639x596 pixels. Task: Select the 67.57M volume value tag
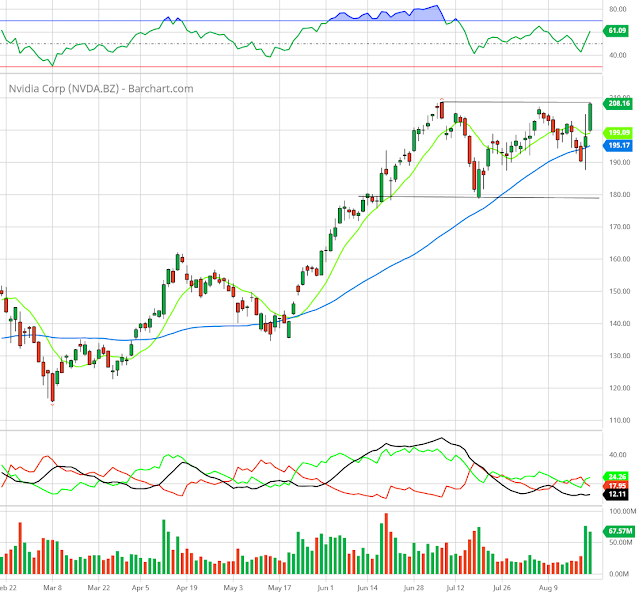[x=619, y=531]
